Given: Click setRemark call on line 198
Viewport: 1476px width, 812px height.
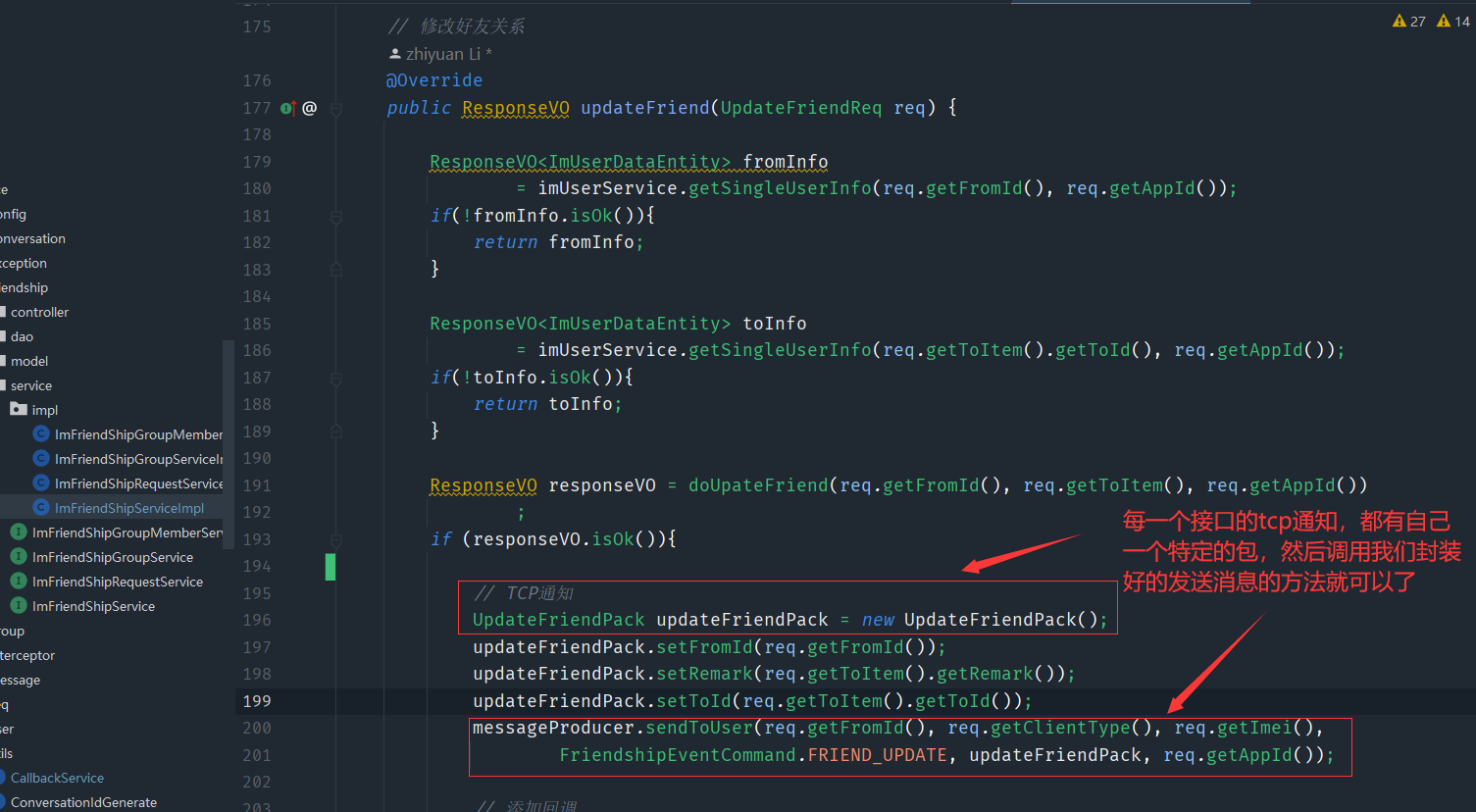Looking at the screenshot, I should click(x=704, y=674).
